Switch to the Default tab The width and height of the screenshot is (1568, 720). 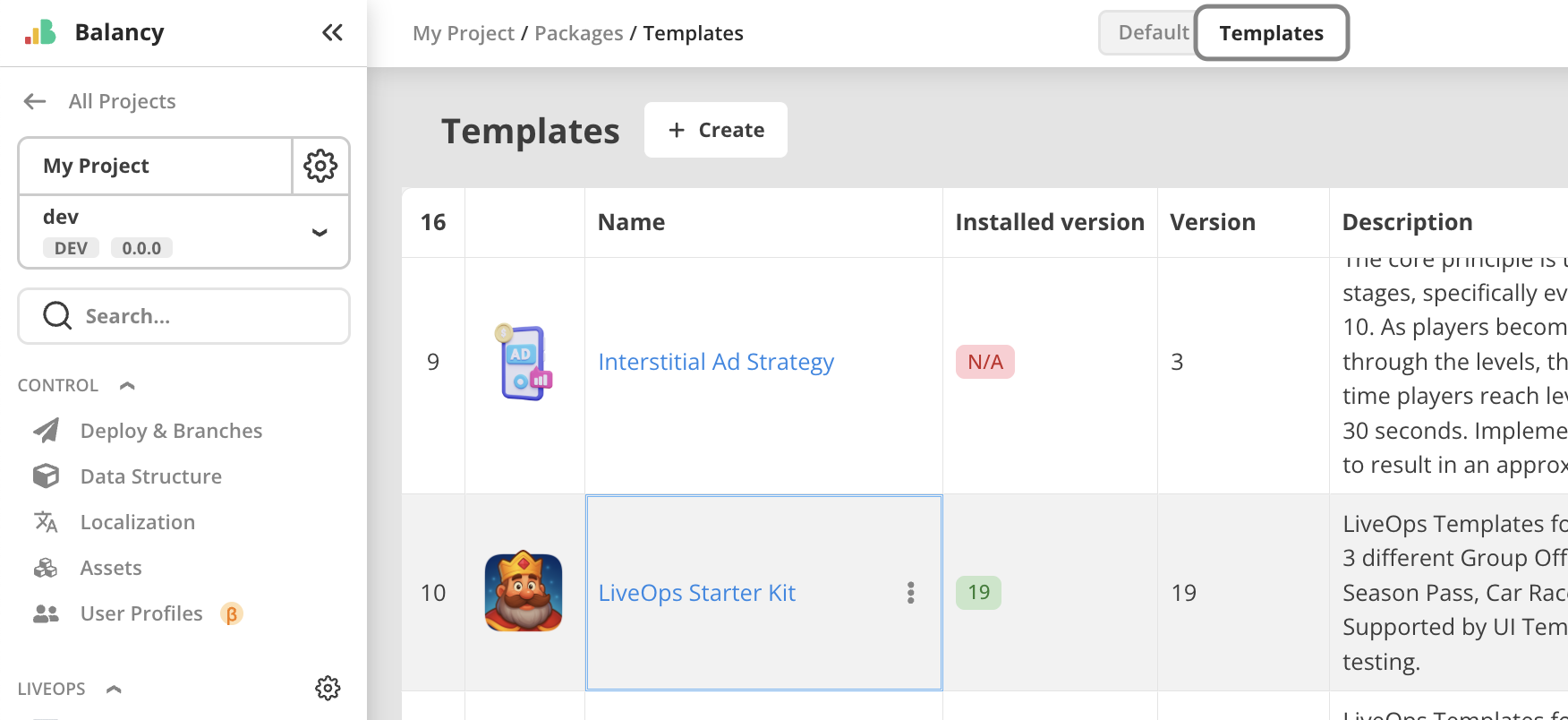[1153, 32]
